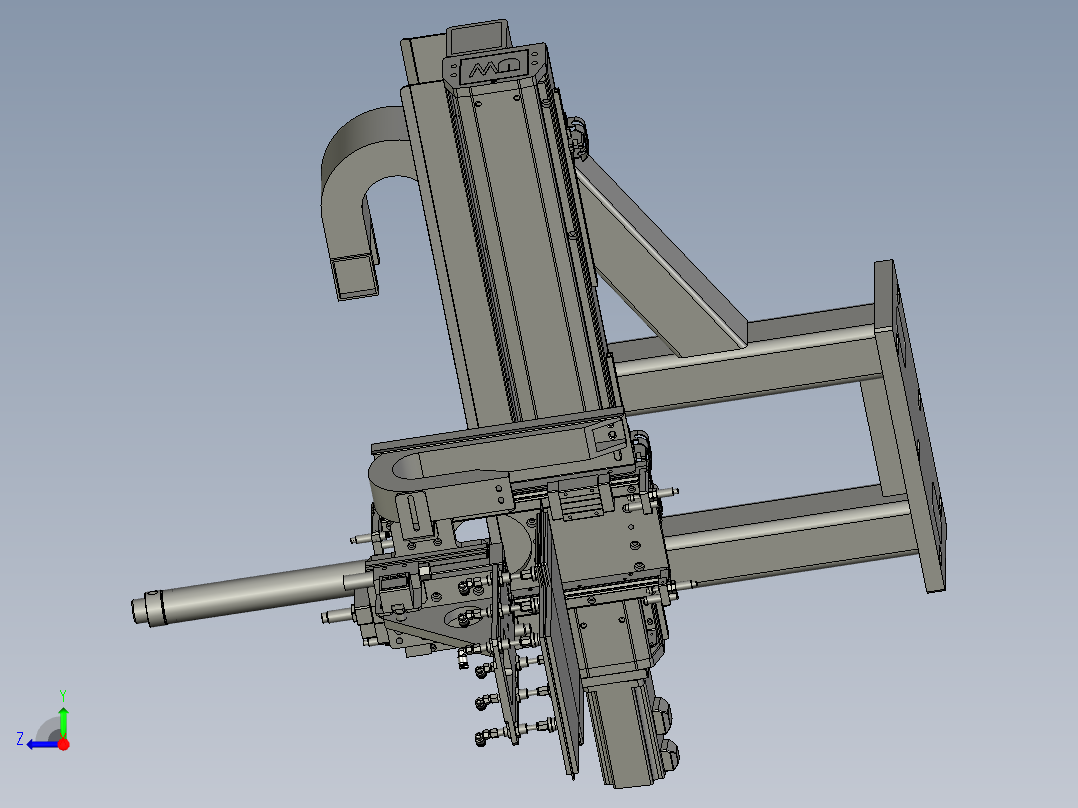This screenshot has height=808, width=1078.
Task: Click the green Y axis of the triad
Action: pyautogui.click(x=63, y=722)
